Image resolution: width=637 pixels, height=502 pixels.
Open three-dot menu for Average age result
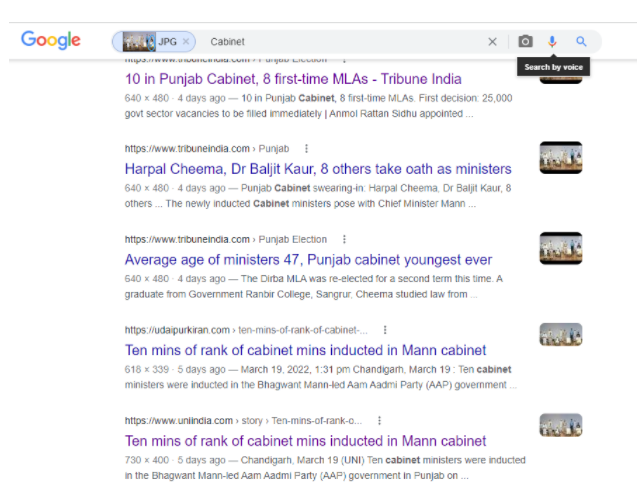pos(344,240)
